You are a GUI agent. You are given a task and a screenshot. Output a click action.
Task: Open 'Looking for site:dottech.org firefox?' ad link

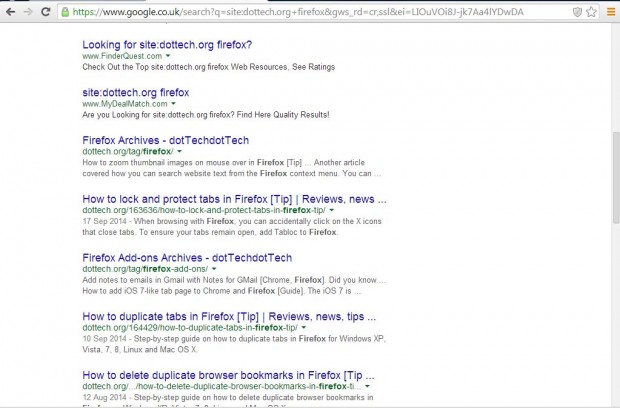167,45
